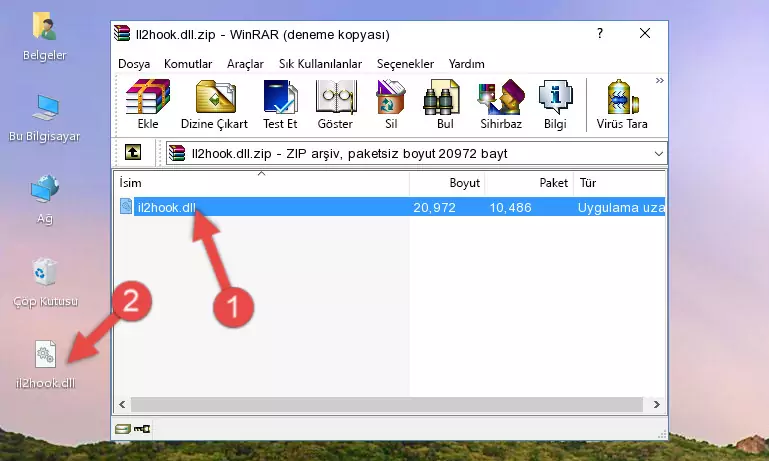The width and height of the screenshot is (769, 461).
Task: Click the key password icon in status bar
Action: click(x=142, y=429)
